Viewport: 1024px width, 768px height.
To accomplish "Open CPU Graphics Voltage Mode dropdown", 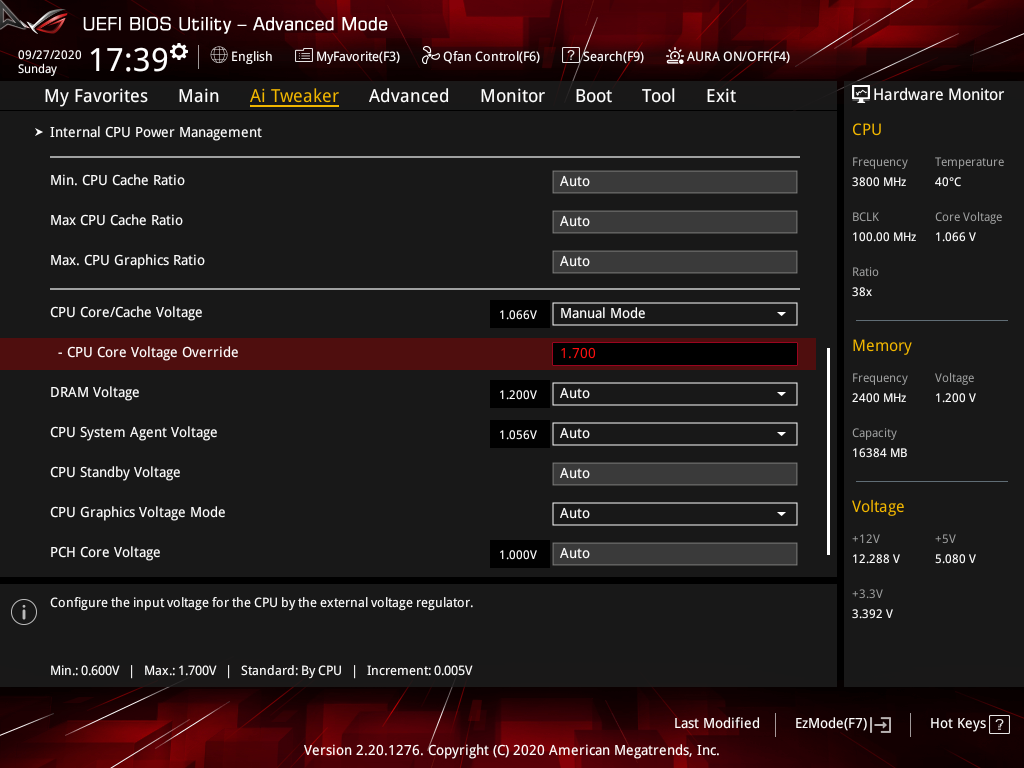I will click(675, 513).
